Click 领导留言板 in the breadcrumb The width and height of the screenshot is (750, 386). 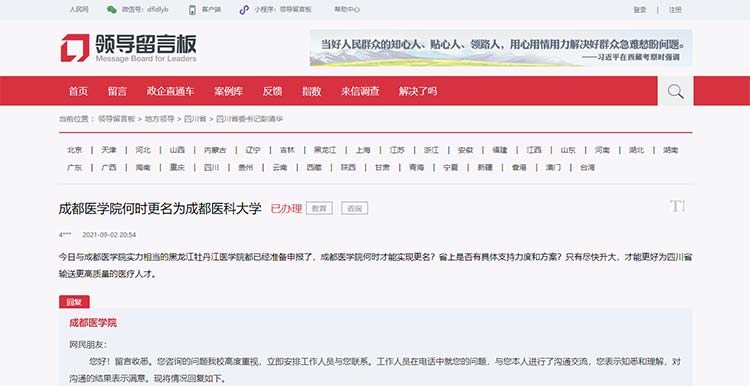pyautogui.click(x=117, y=119)
